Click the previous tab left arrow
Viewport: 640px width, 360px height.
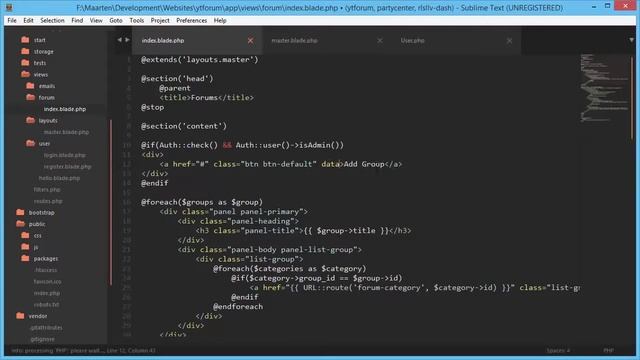pos(119,40)
